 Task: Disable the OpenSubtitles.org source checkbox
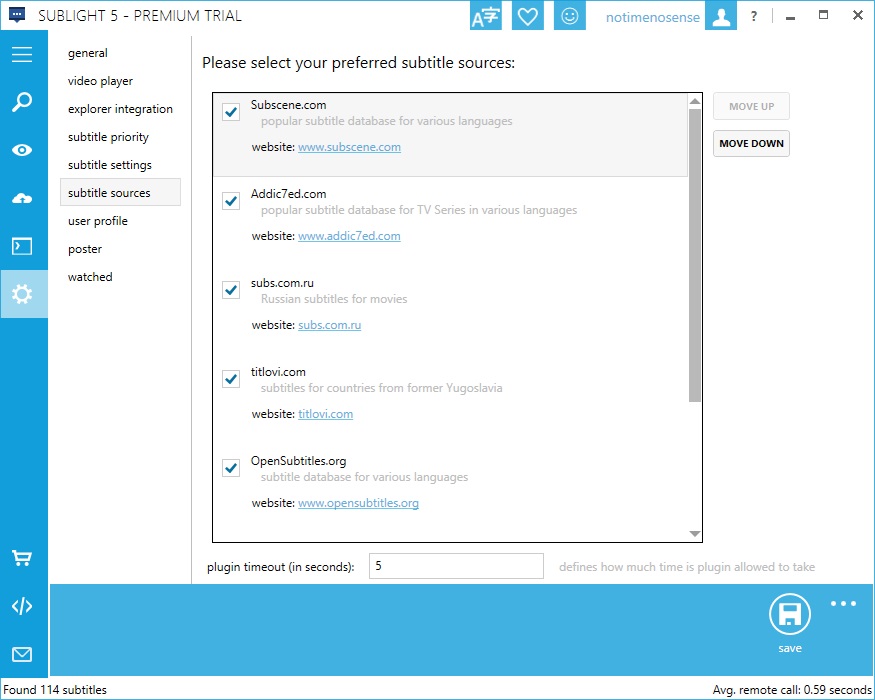pos(231,468)
